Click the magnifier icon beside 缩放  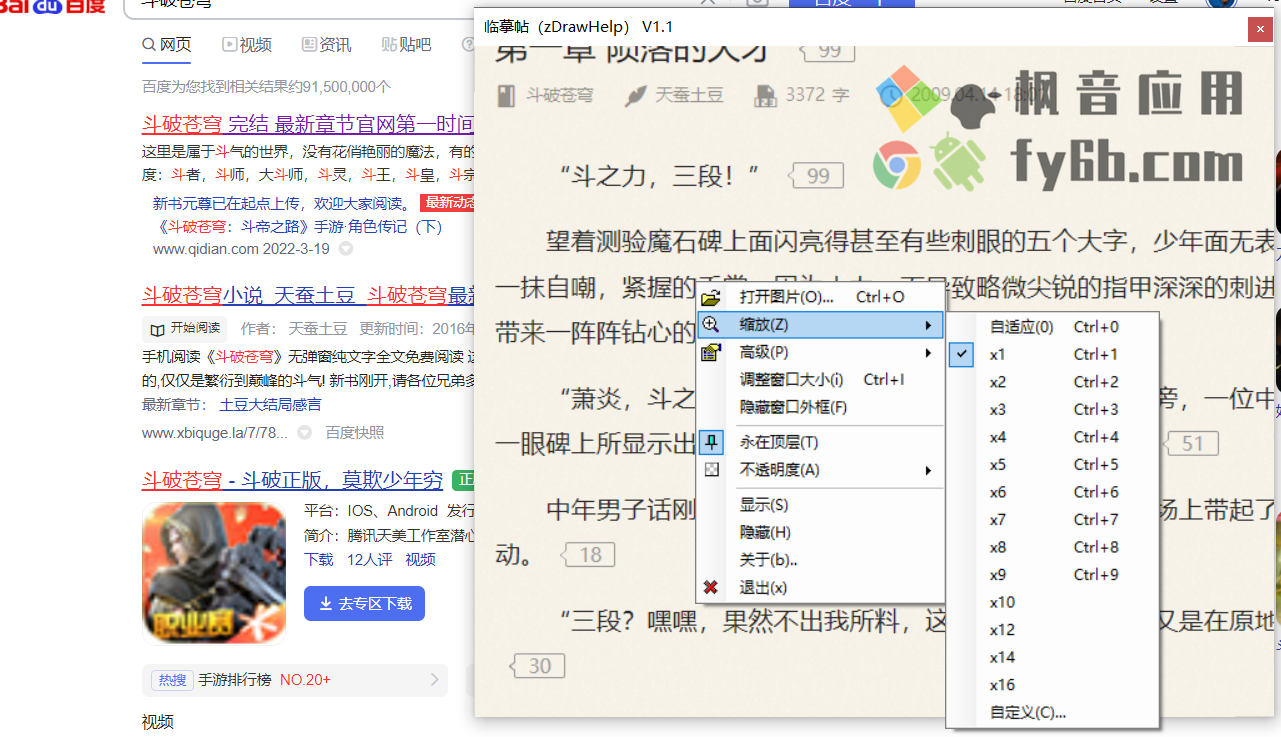(711, 324)
